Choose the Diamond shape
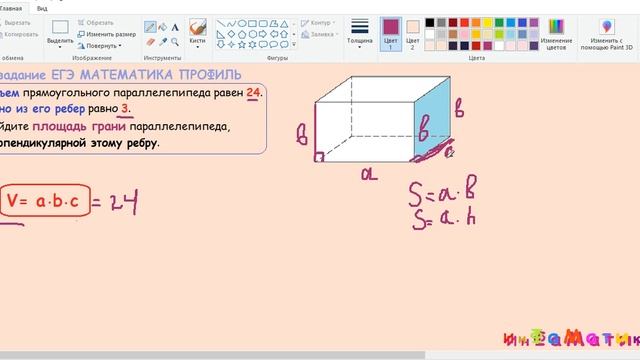Screen dimensions: 640x360 (x=231, y=34)
